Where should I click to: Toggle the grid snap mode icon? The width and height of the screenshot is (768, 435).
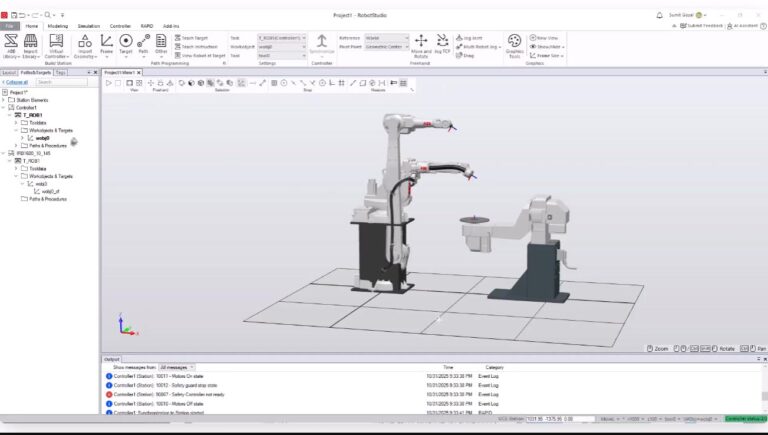[341, 83]
